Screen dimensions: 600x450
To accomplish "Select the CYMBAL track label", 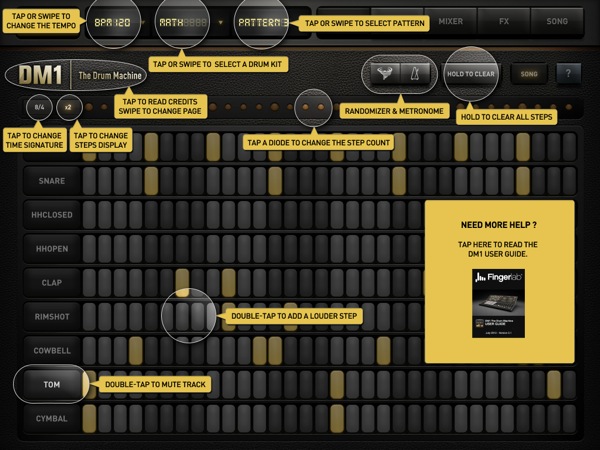I will click(x=52, y=418).
